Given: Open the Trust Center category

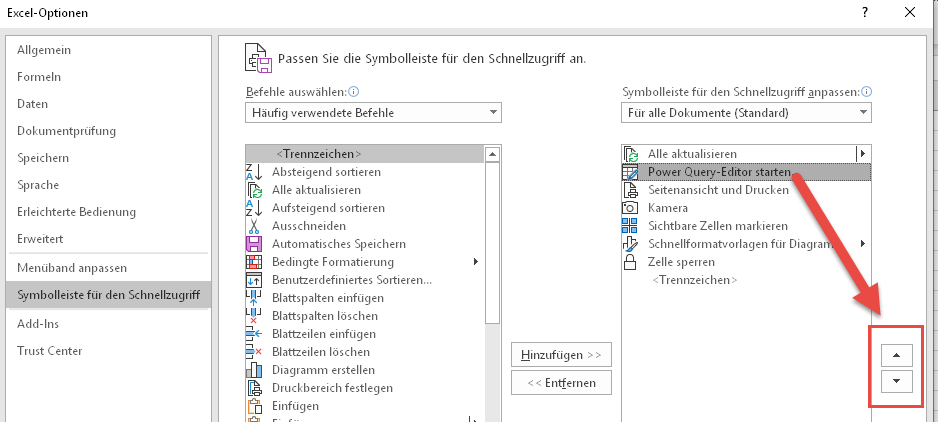Looking at the screenshot, I should coord(49,351).
